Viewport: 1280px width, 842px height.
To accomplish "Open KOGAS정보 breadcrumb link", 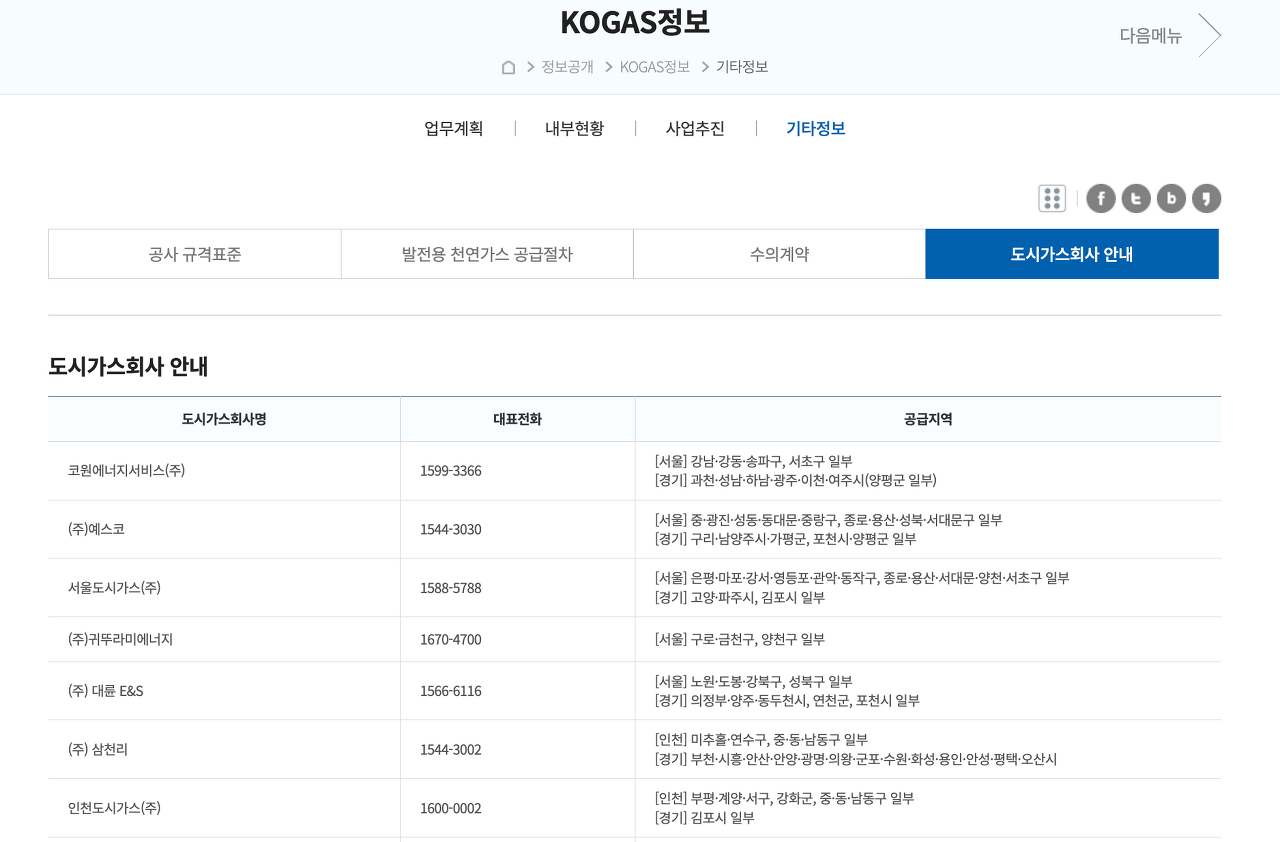I will tap(655, 67).
